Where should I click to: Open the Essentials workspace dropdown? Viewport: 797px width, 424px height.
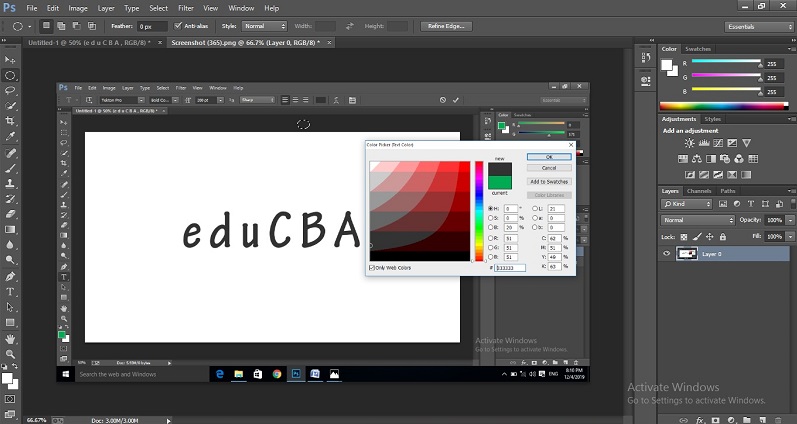pyautogui.click(x=758, y=26)
